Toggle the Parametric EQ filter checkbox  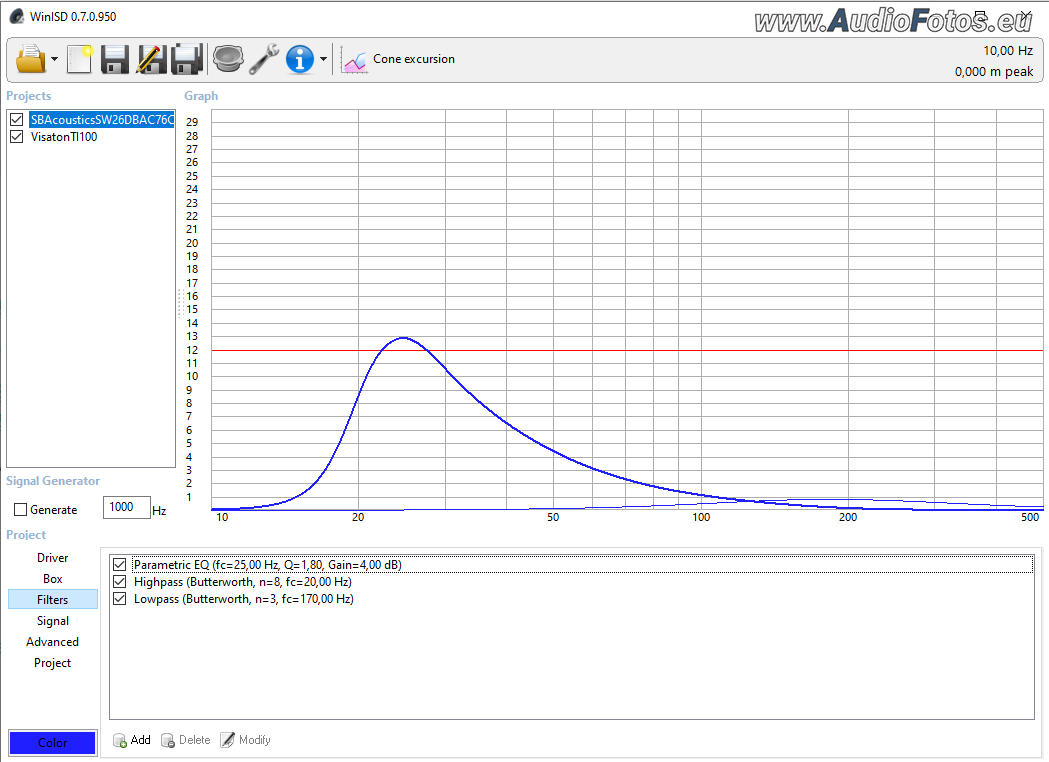pyautogui.click(x=120, y=565)
